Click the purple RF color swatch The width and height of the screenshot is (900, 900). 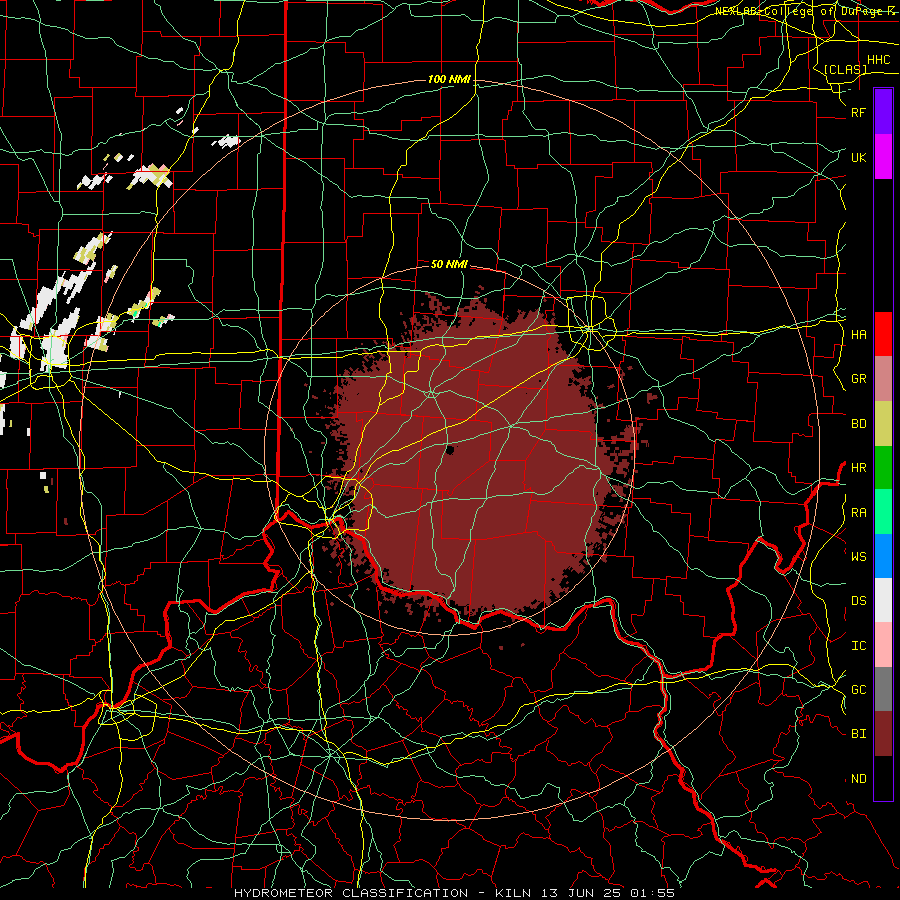point(883,112)
